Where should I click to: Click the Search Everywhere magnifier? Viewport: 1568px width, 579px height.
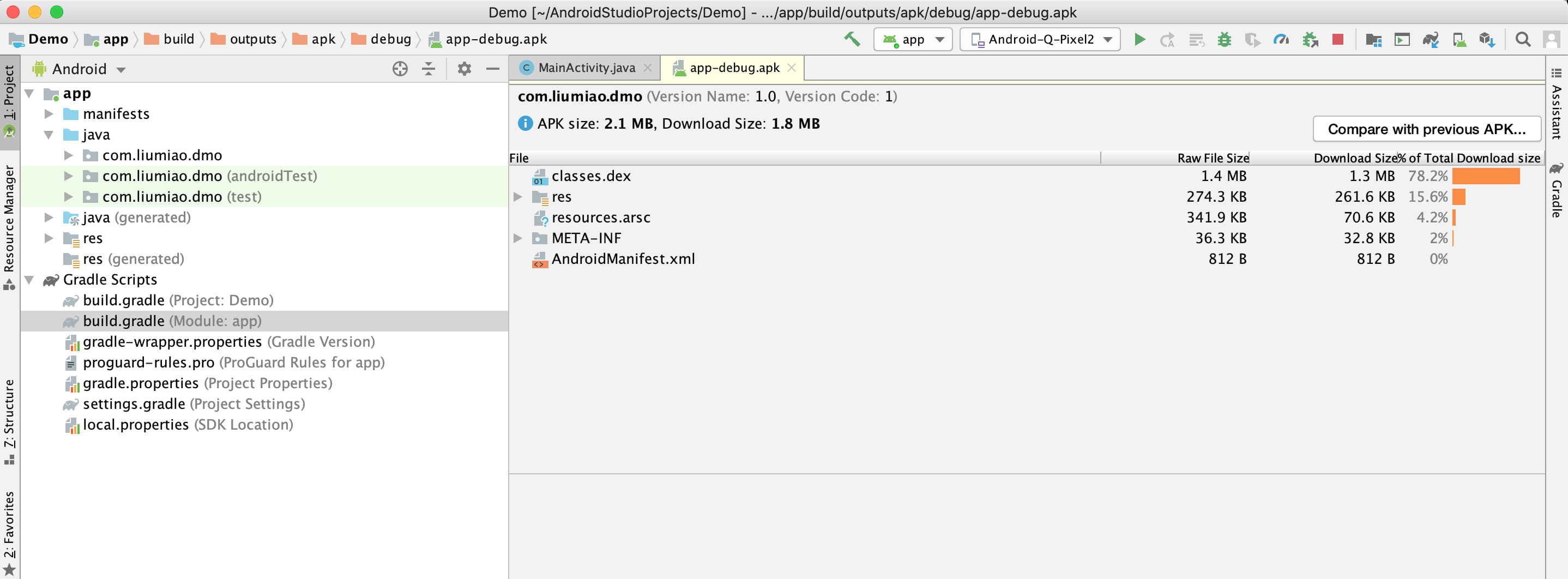[1522, 40]
